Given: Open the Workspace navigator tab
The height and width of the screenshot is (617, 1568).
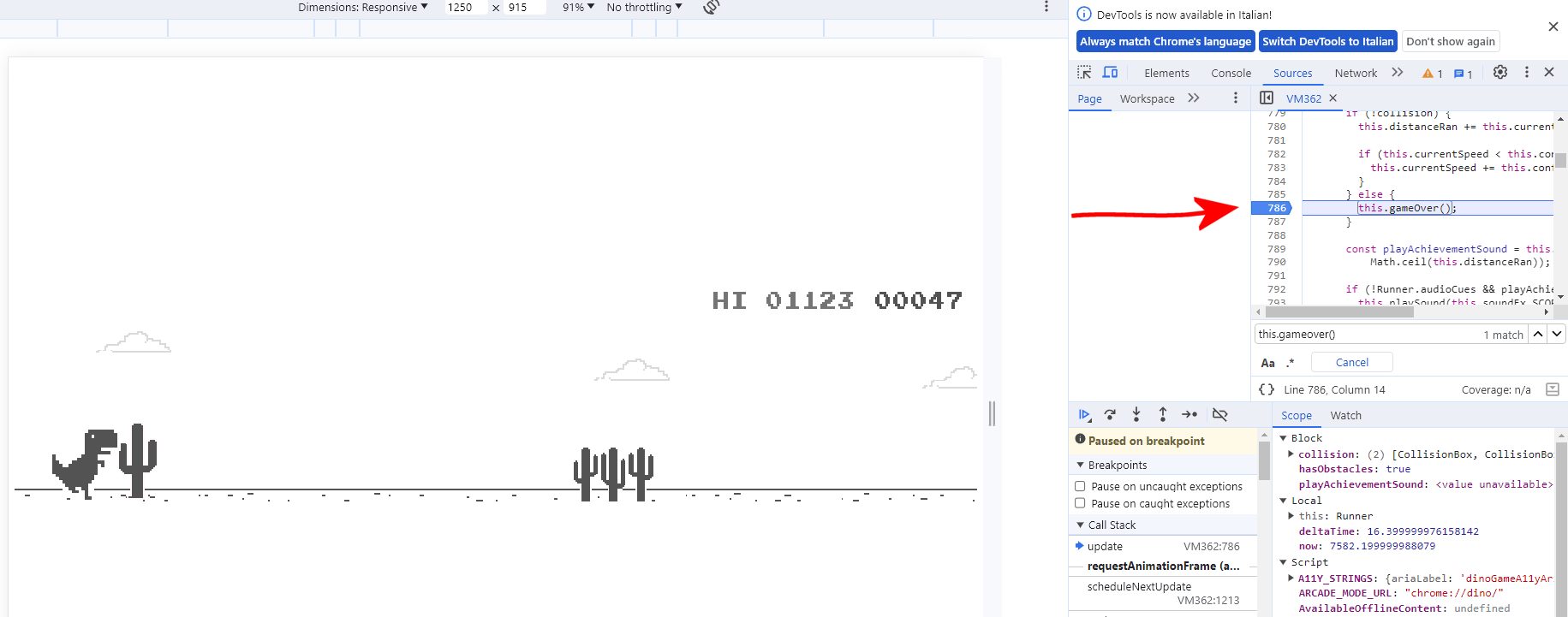Looking at the screenshot, I should (1147, 99).
